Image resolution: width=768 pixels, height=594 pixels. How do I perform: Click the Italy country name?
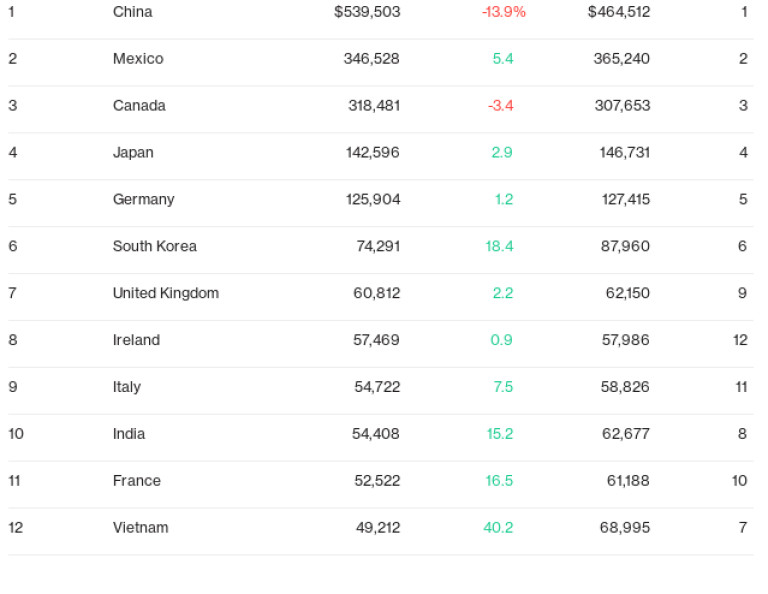click(127, 388)
